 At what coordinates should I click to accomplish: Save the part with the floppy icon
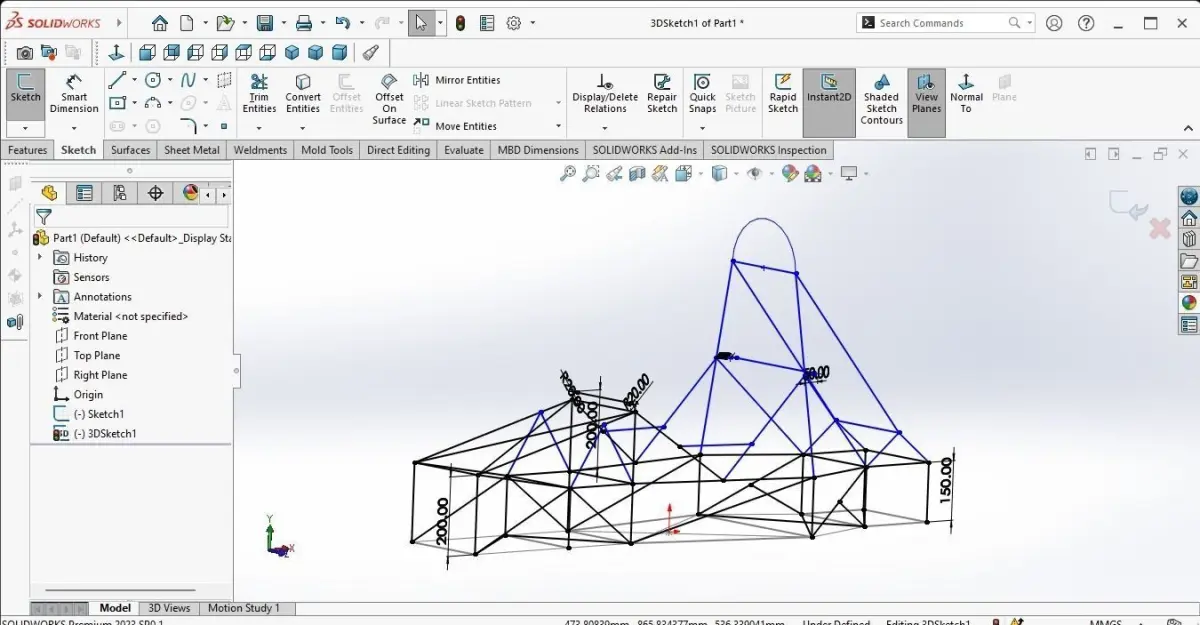coord(264,23)
